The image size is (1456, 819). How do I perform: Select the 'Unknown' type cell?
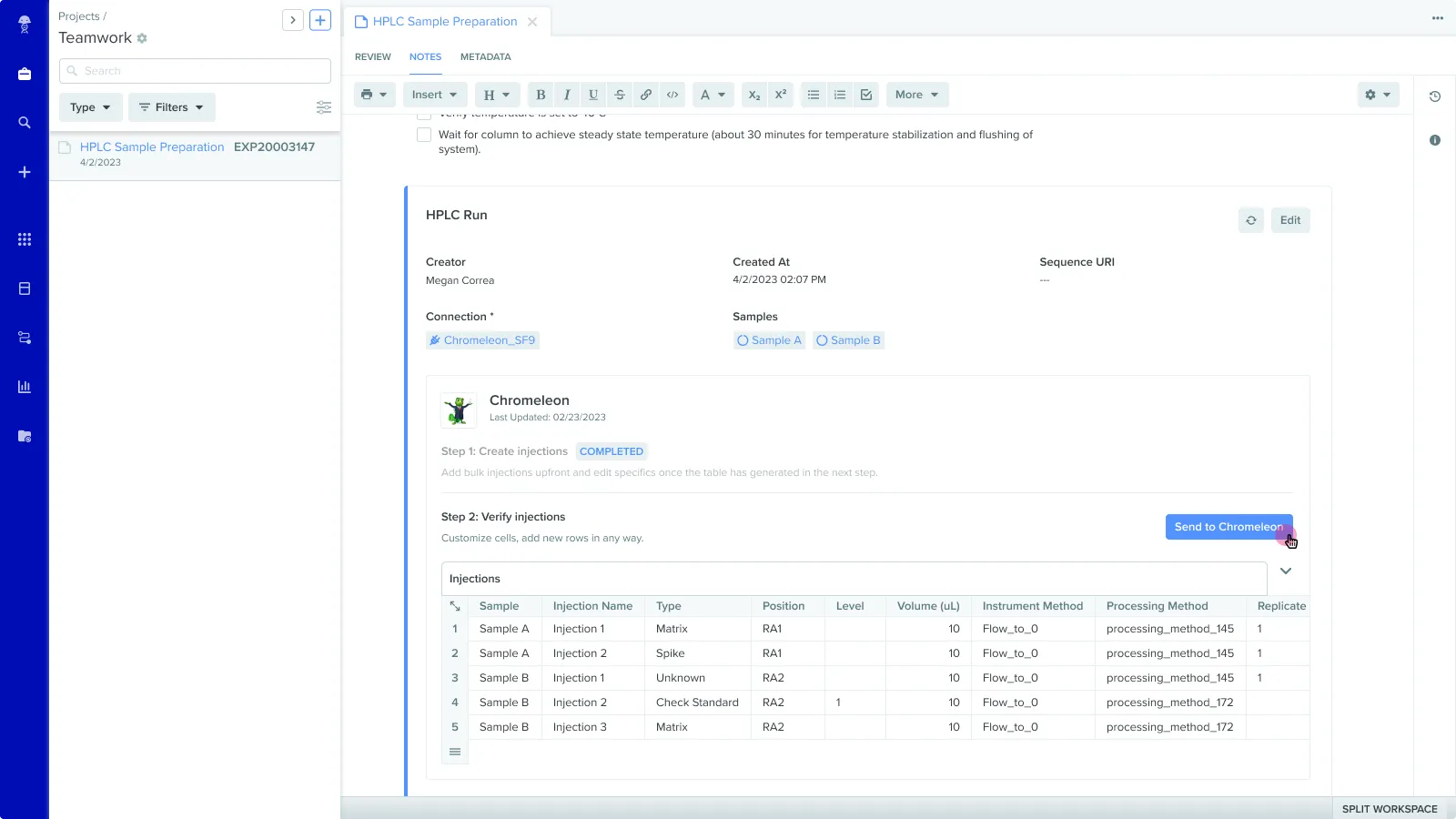[698, 678]
